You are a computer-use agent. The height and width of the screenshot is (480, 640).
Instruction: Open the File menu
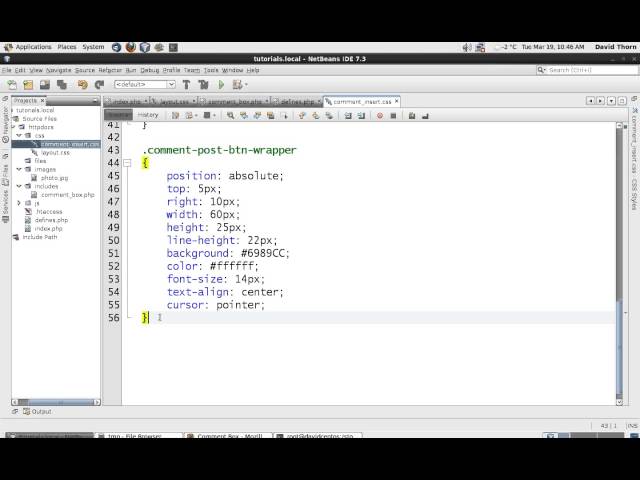7,70
